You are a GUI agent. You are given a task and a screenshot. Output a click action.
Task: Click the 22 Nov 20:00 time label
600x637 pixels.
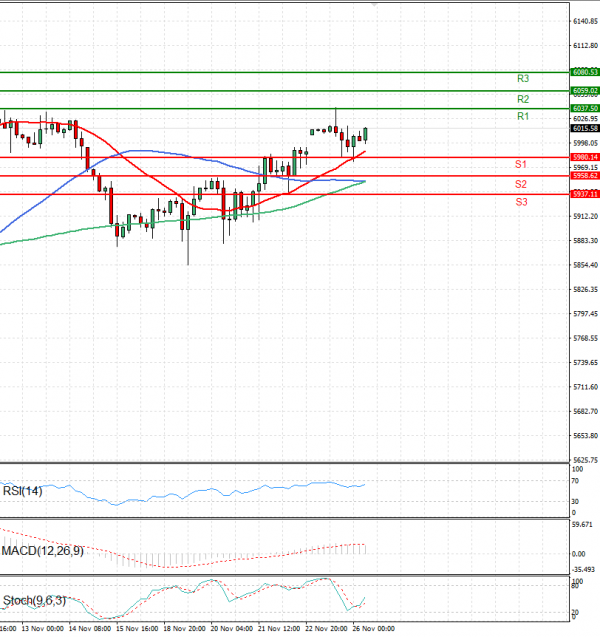(326, 629)
